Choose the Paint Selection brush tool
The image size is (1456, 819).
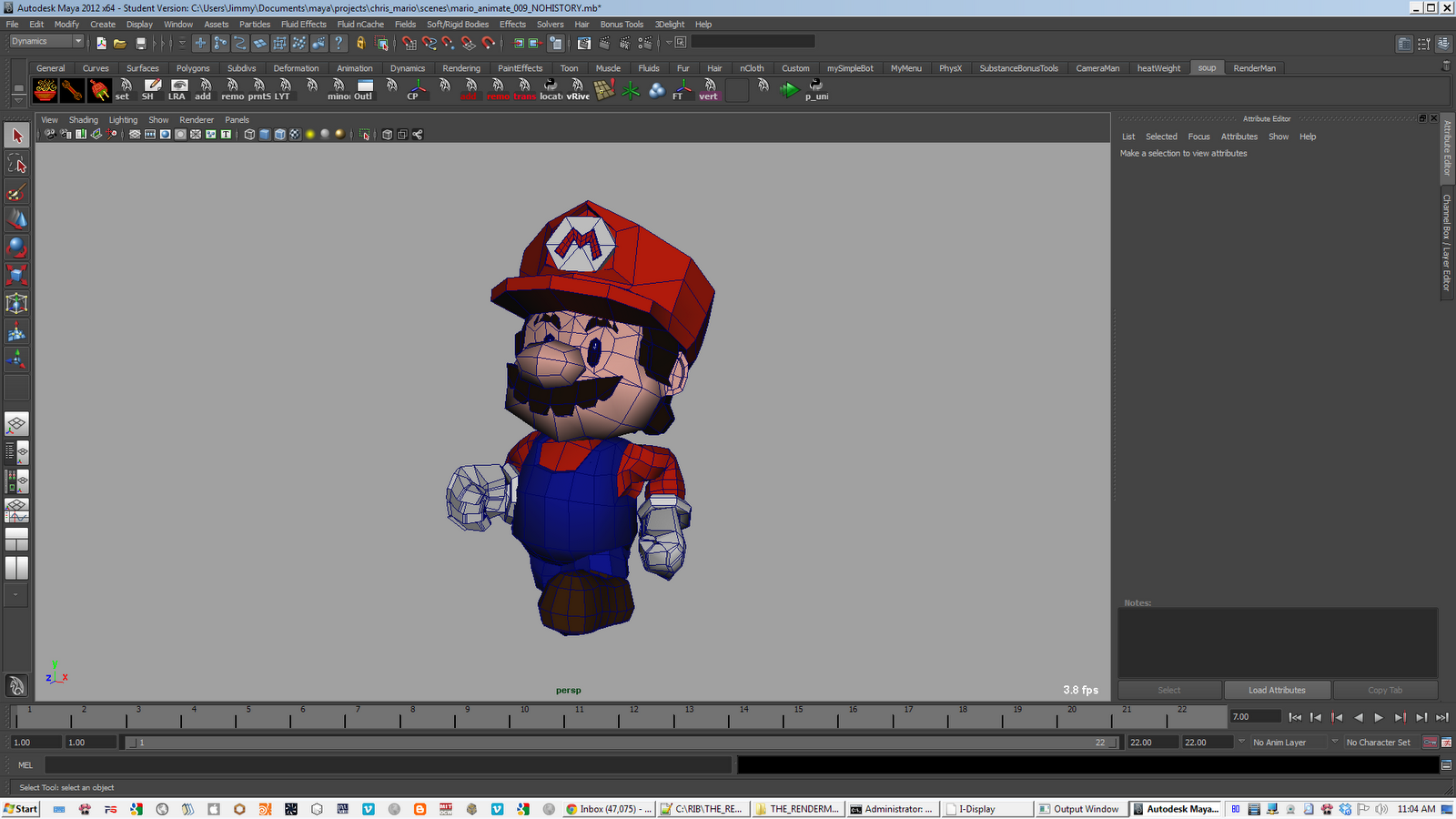coord(16,192)
